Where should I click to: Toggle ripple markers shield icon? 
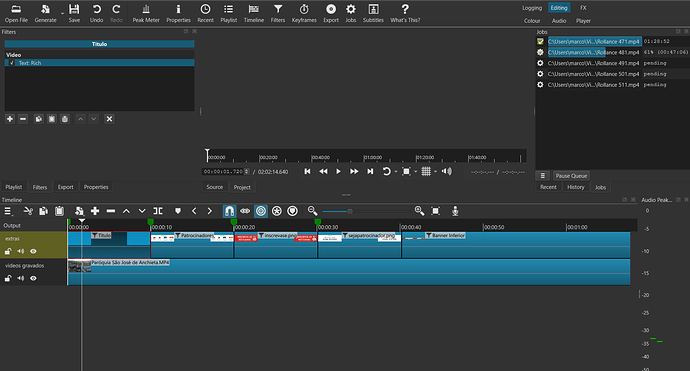coord(292,211)
